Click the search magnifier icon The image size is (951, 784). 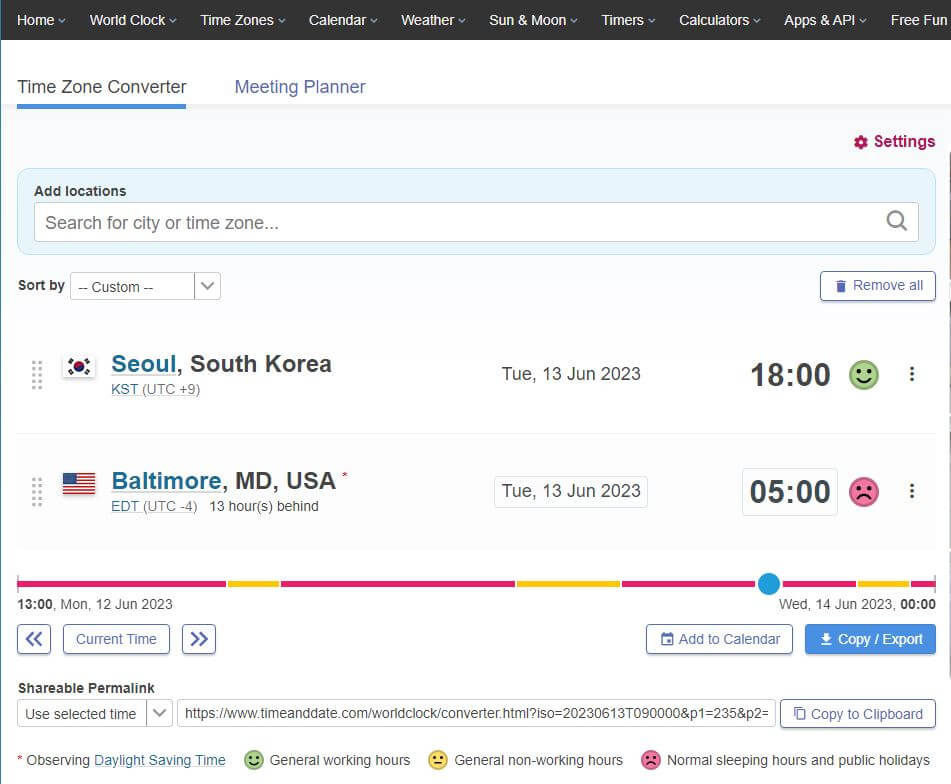(x=895, y=221)
